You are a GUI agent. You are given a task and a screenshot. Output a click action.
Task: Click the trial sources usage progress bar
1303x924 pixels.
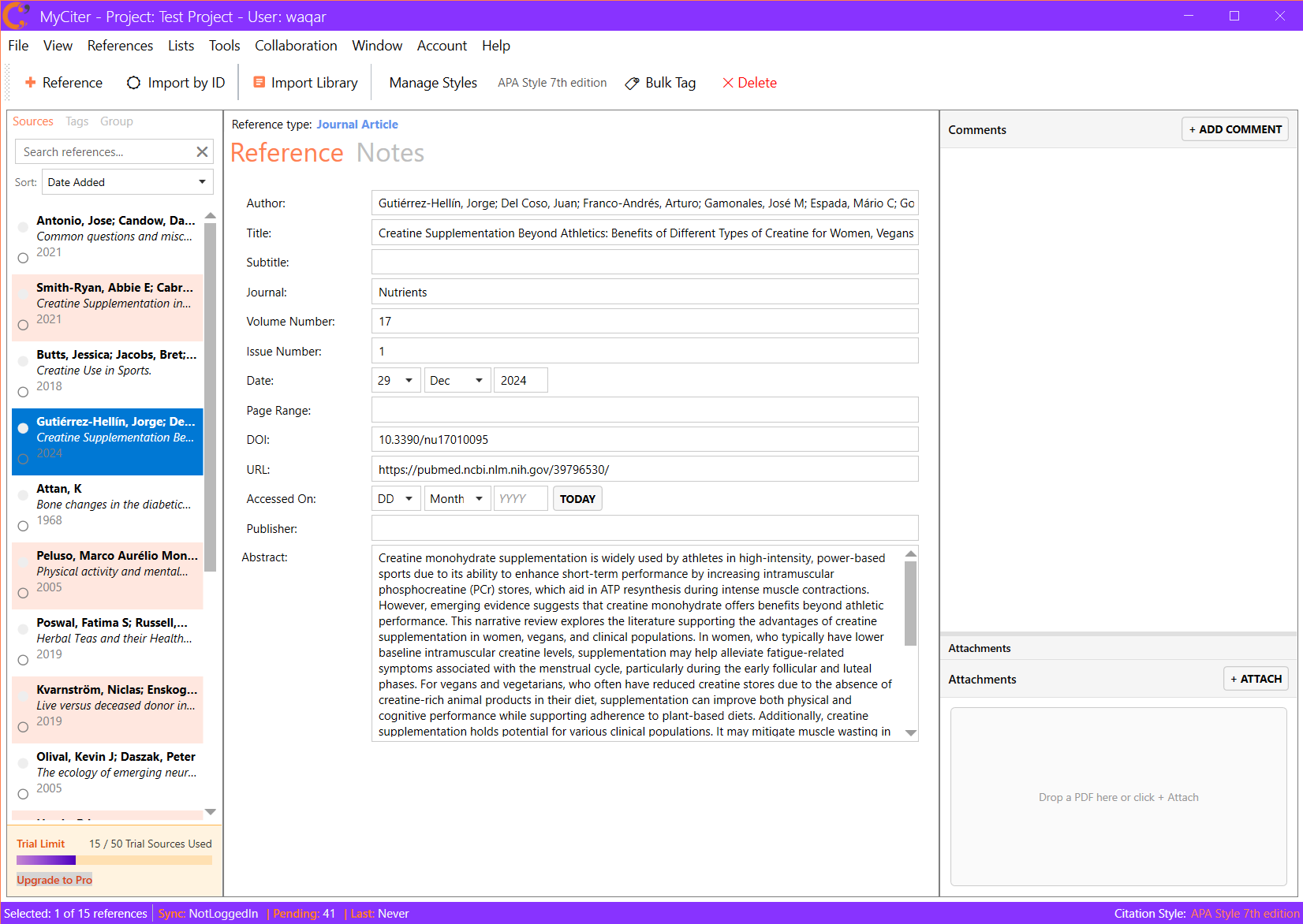(114, 860)
